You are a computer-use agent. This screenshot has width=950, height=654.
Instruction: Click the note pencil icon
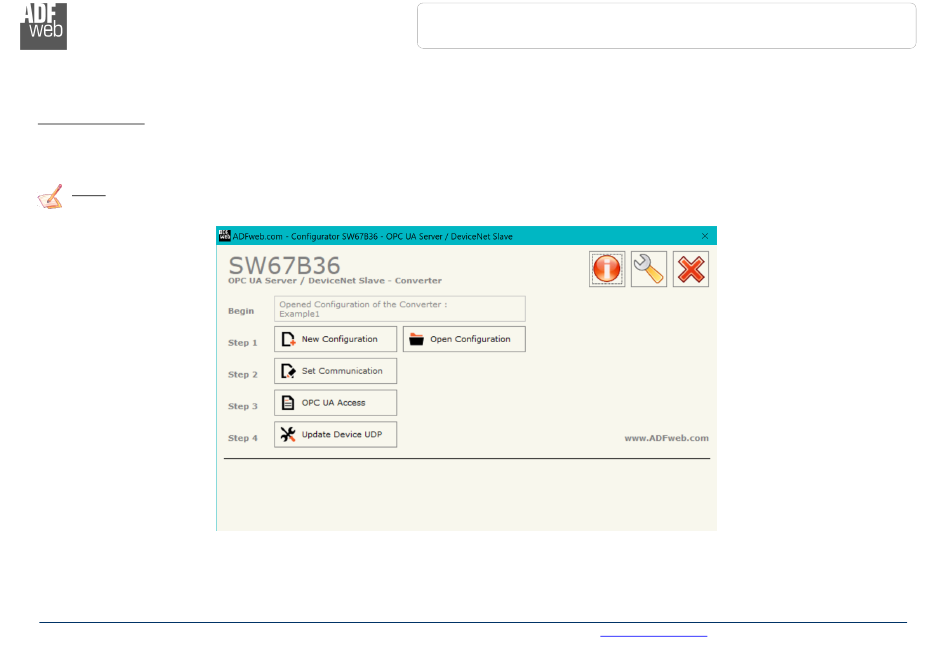pyautogui.click(x=50, y=196)
